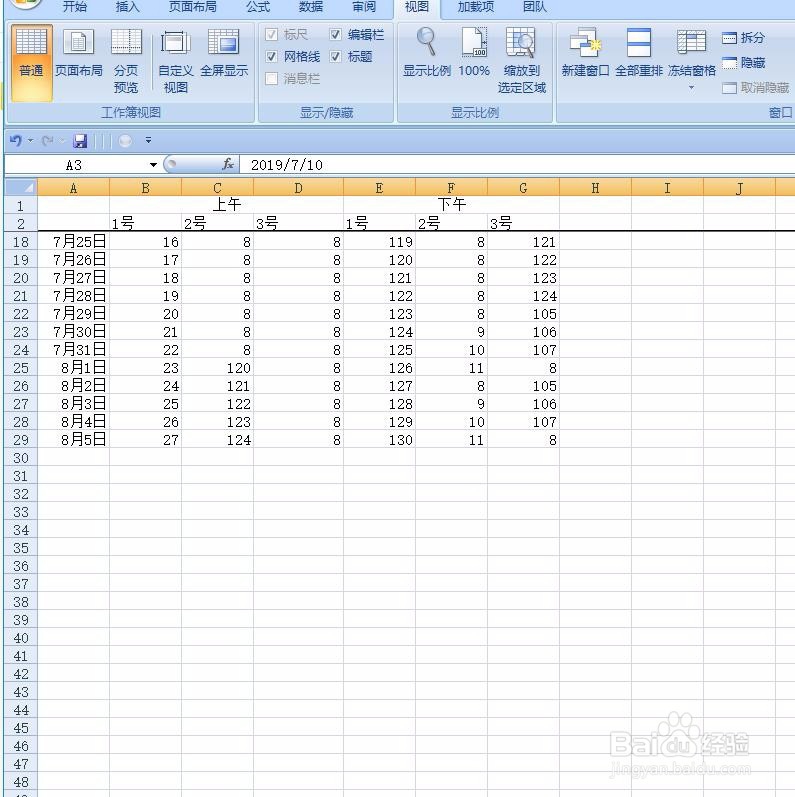Select column J header

739,188
